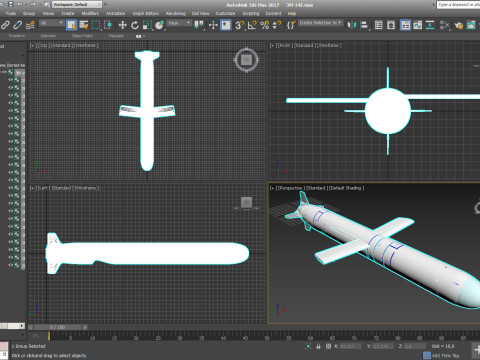
Task: Open the Schematic View icon
Action: (x=430, y=25)
